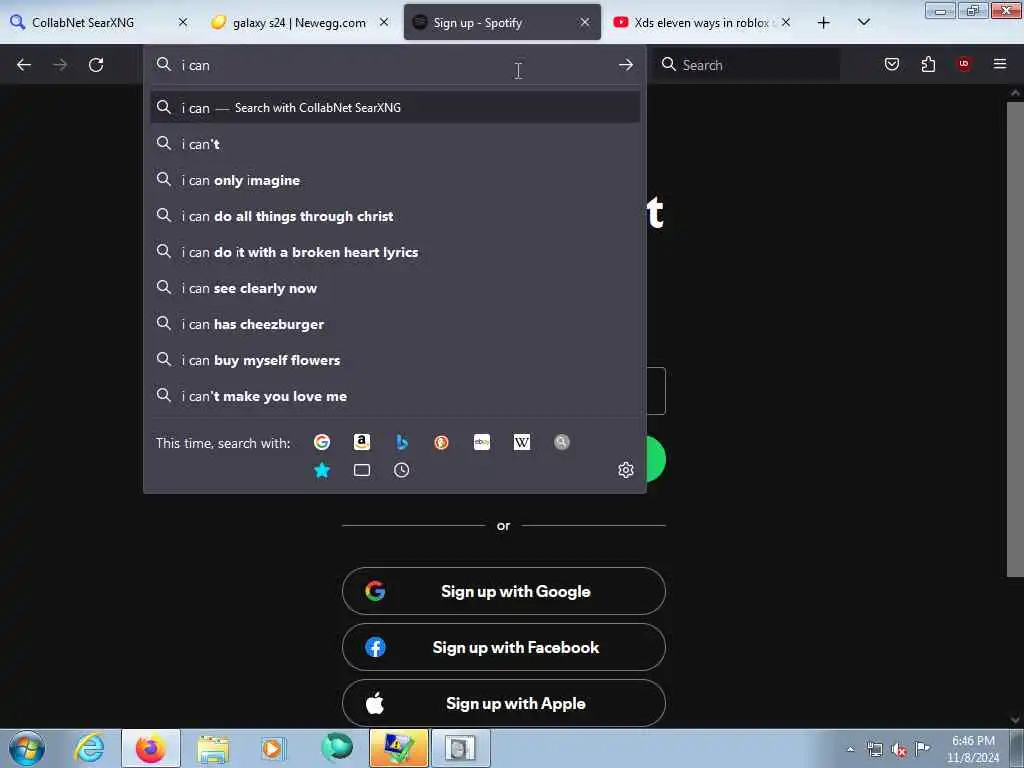Expand the list all tabs chevron
Screen dimensions: 1024x768
[x=864, y=23]
